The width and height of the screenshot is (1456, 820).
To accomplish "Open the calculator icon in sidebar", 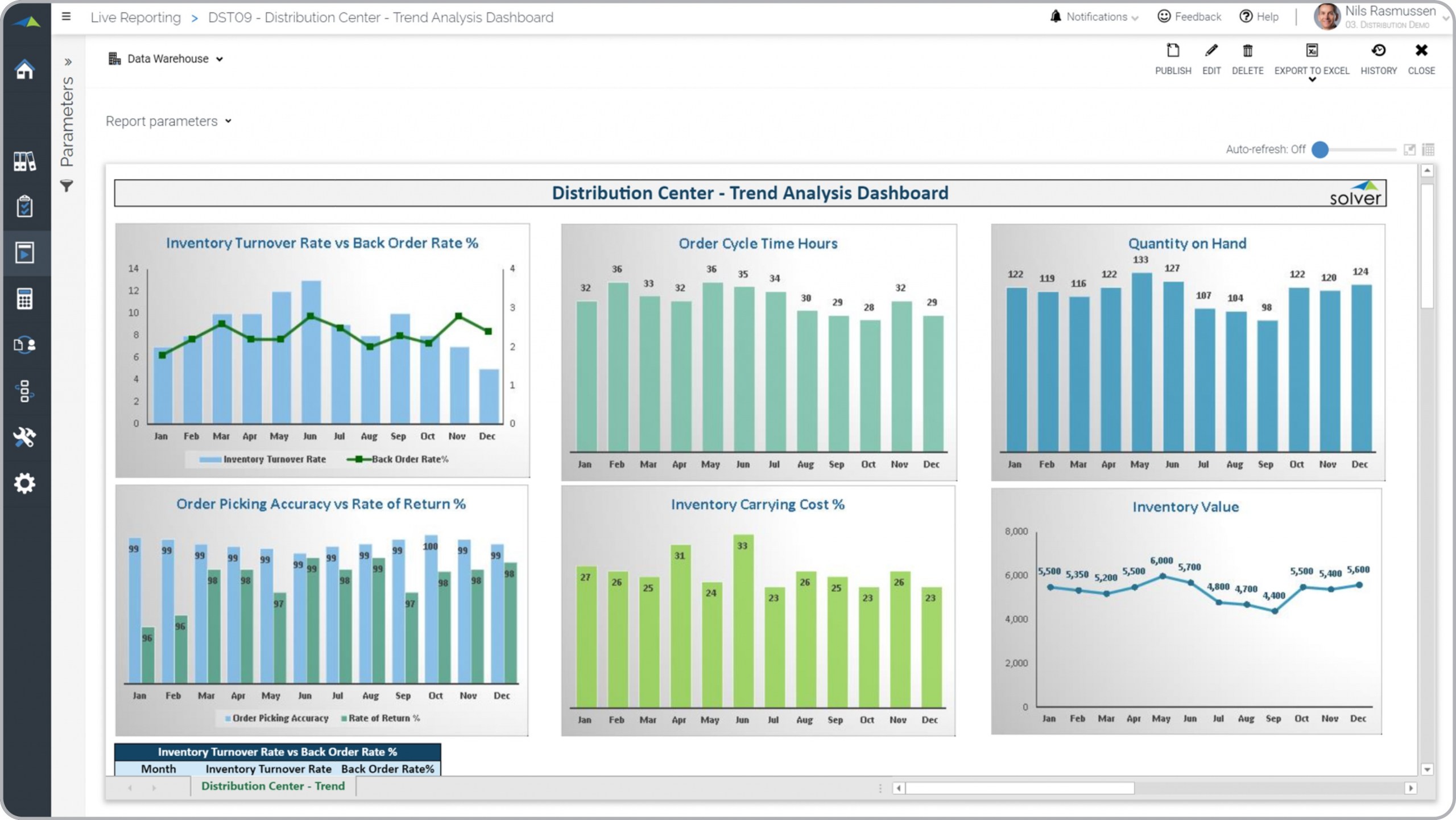I will 24,299.
